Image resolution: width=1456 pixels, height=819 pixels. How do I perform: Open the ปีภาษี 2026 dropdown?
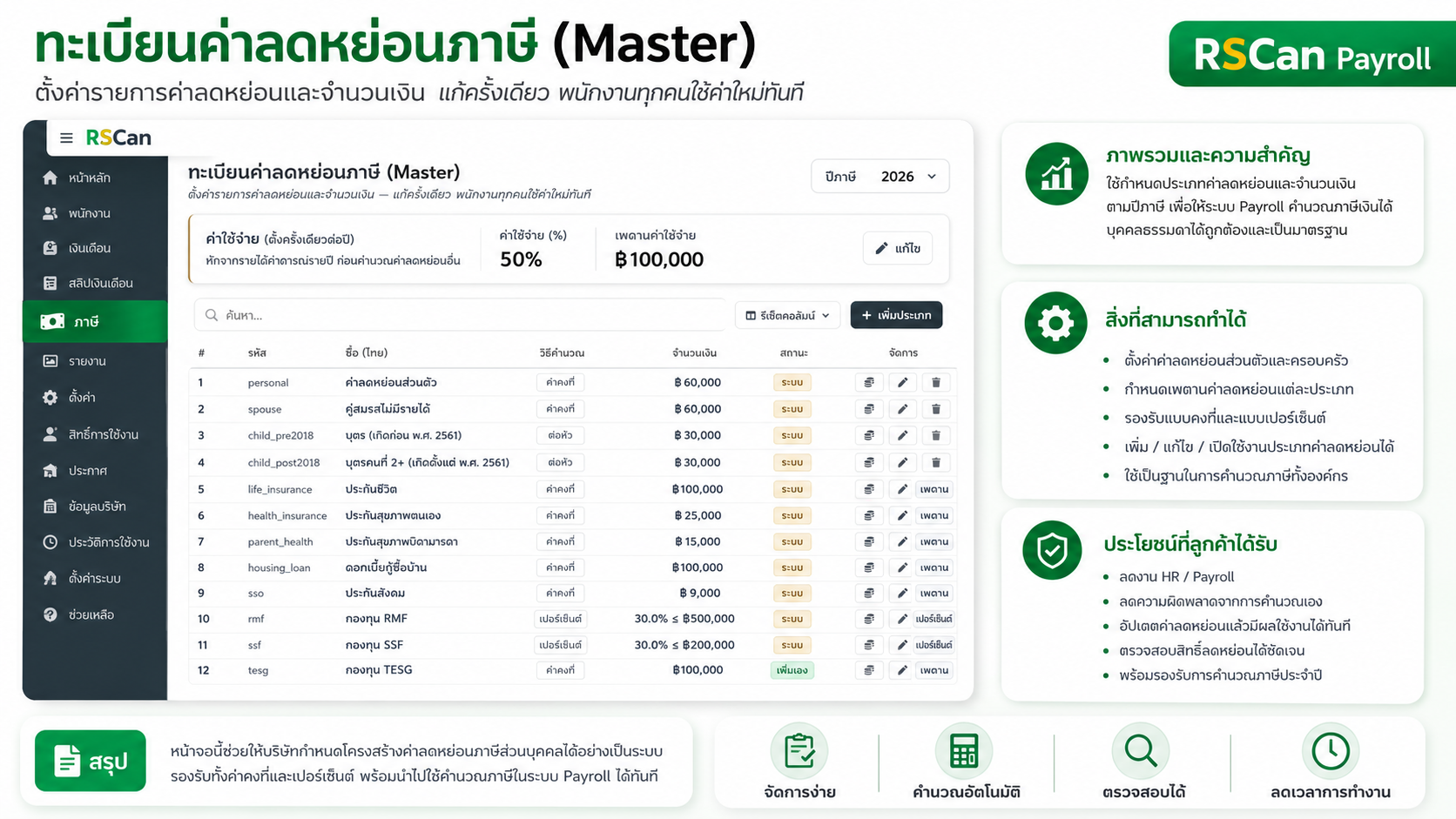click(880, 177)
